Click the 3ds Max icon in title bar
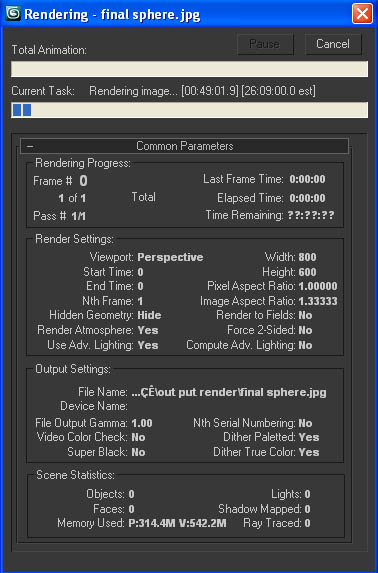 12,14
